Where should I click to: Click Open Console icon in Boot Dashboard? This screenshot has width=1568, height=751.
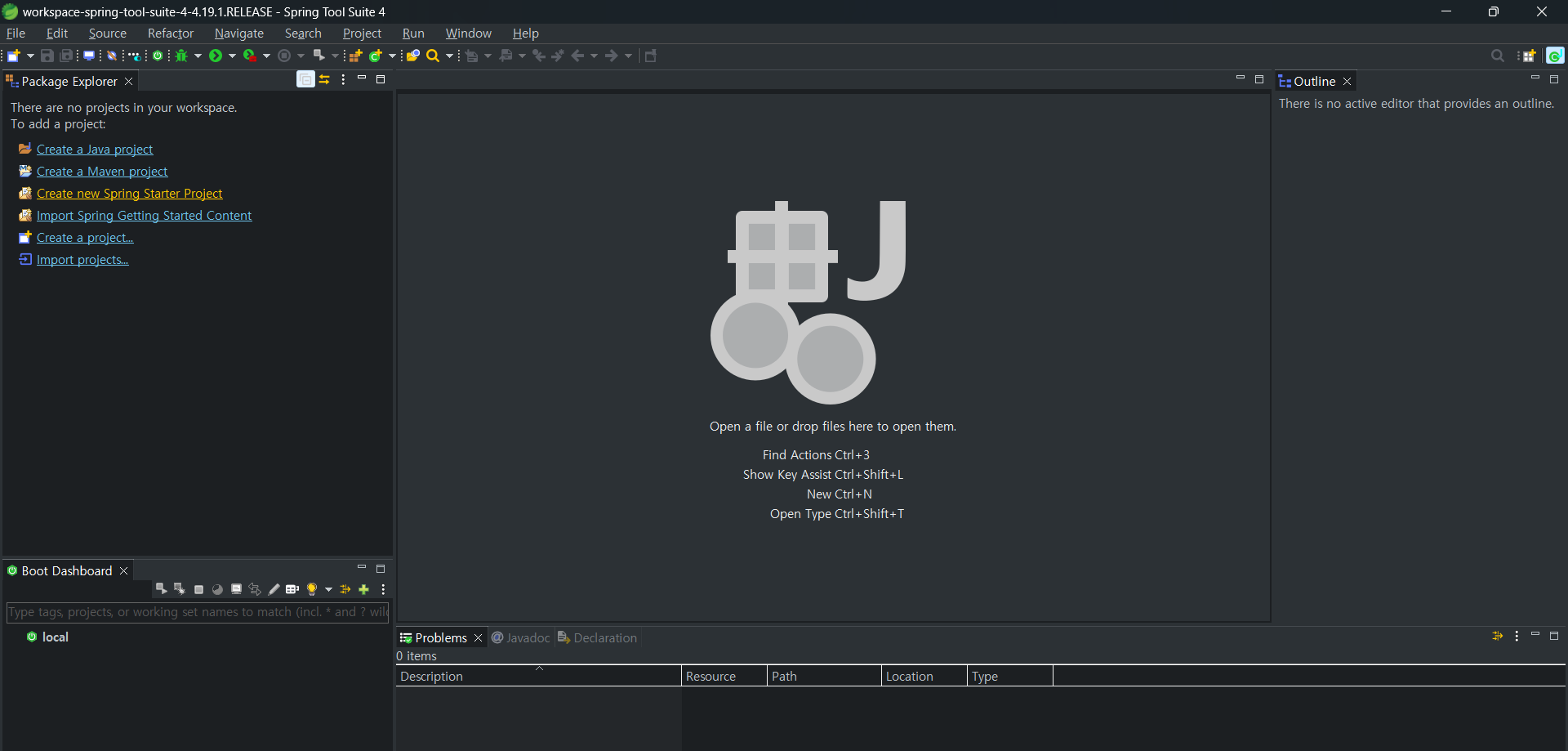[x=236, y=589]
